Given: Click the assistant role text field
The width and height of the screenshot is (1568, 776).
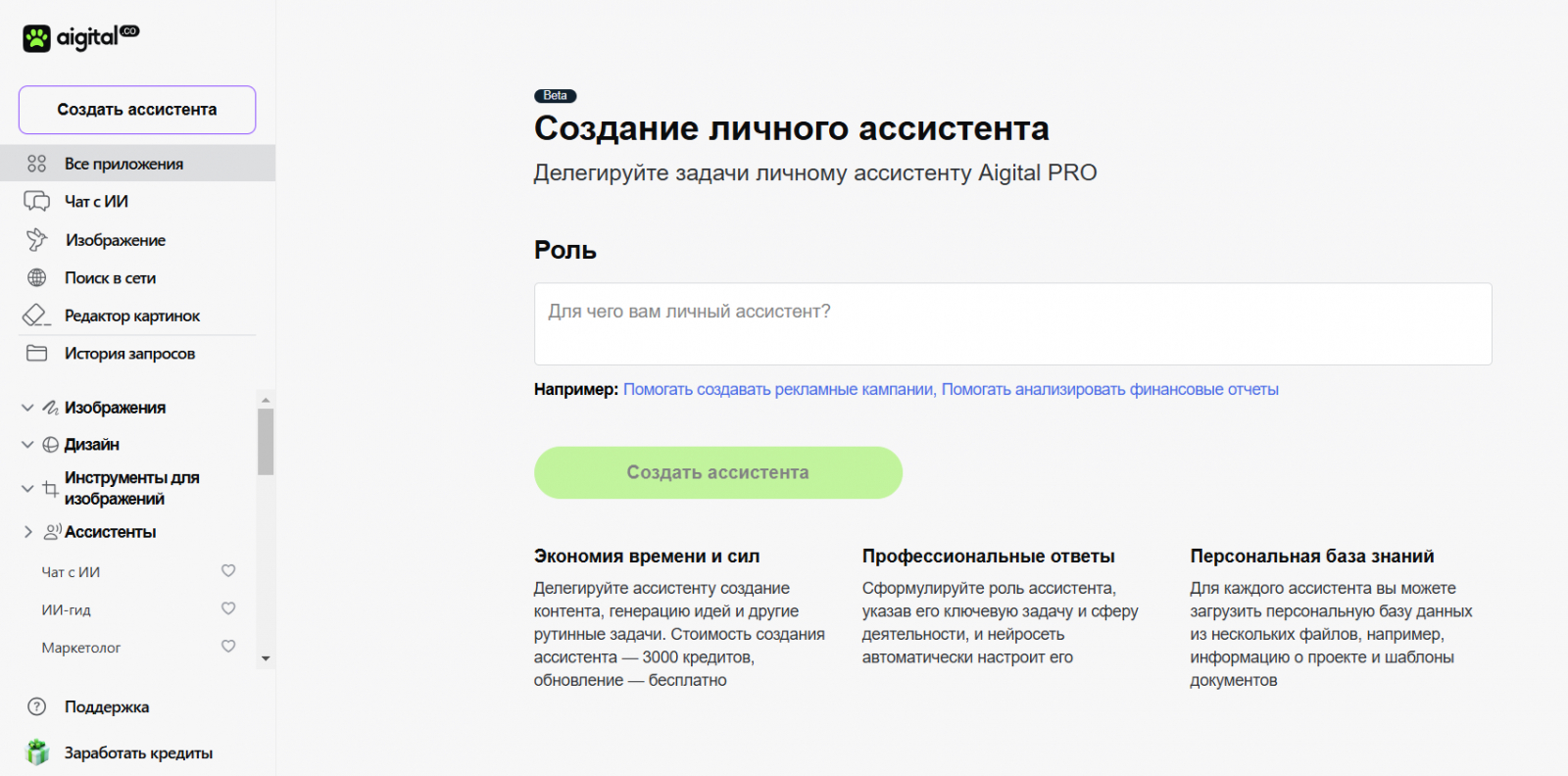Looking at the screenshot, I should [1012, 324].
